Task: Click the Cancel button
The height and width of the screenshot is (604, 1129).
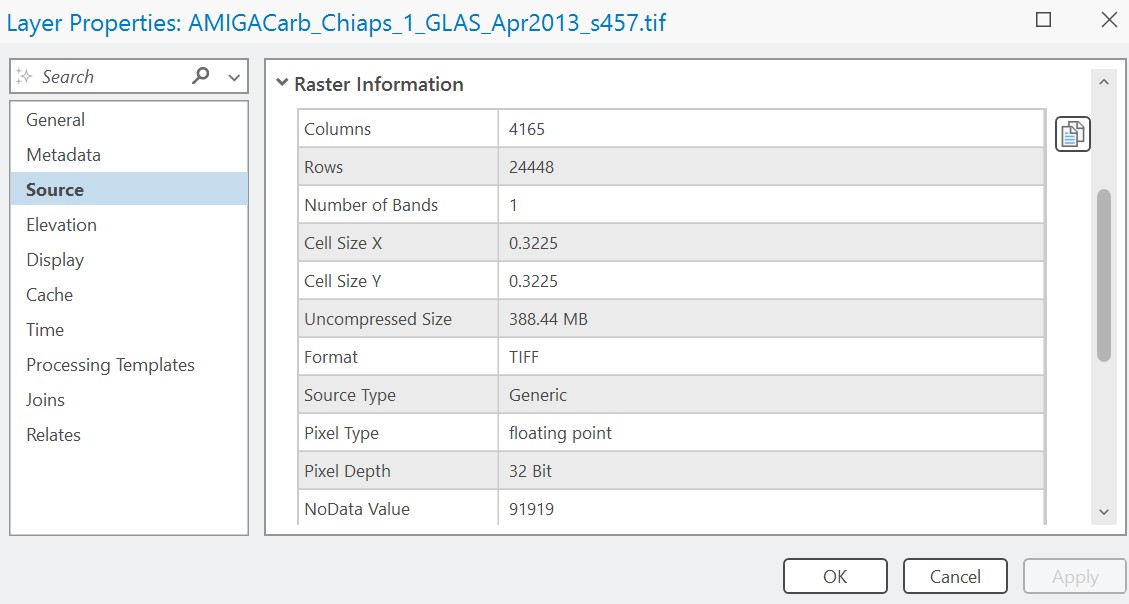Action: [954, 576]
